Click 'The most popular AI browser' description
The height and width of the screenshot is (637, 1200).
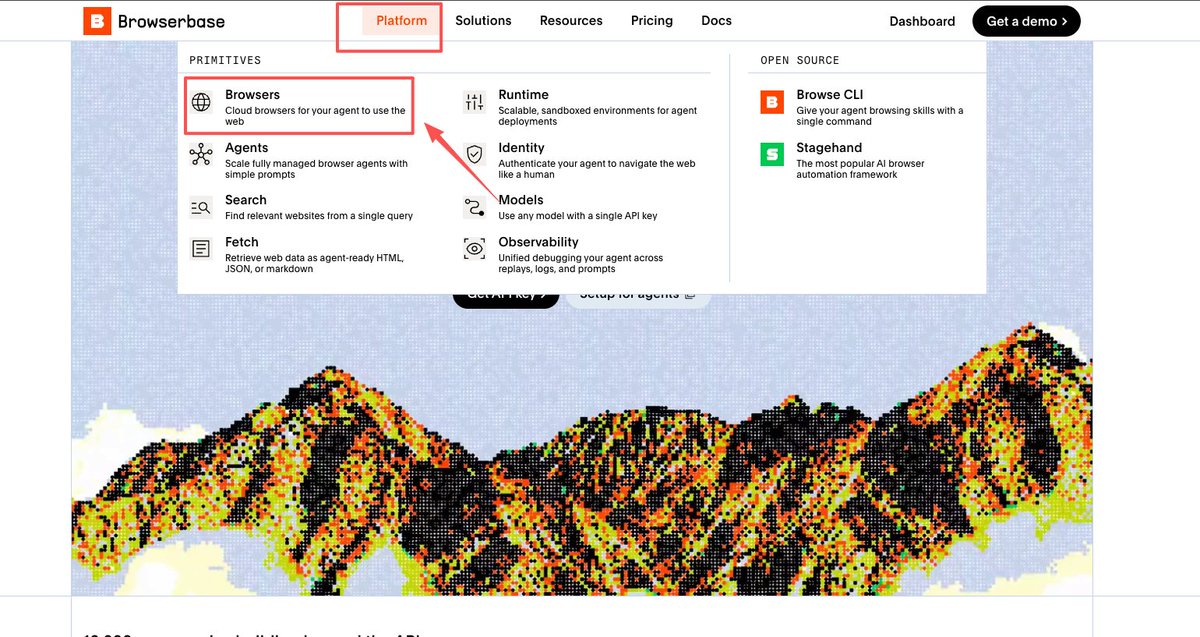(860, 169)
